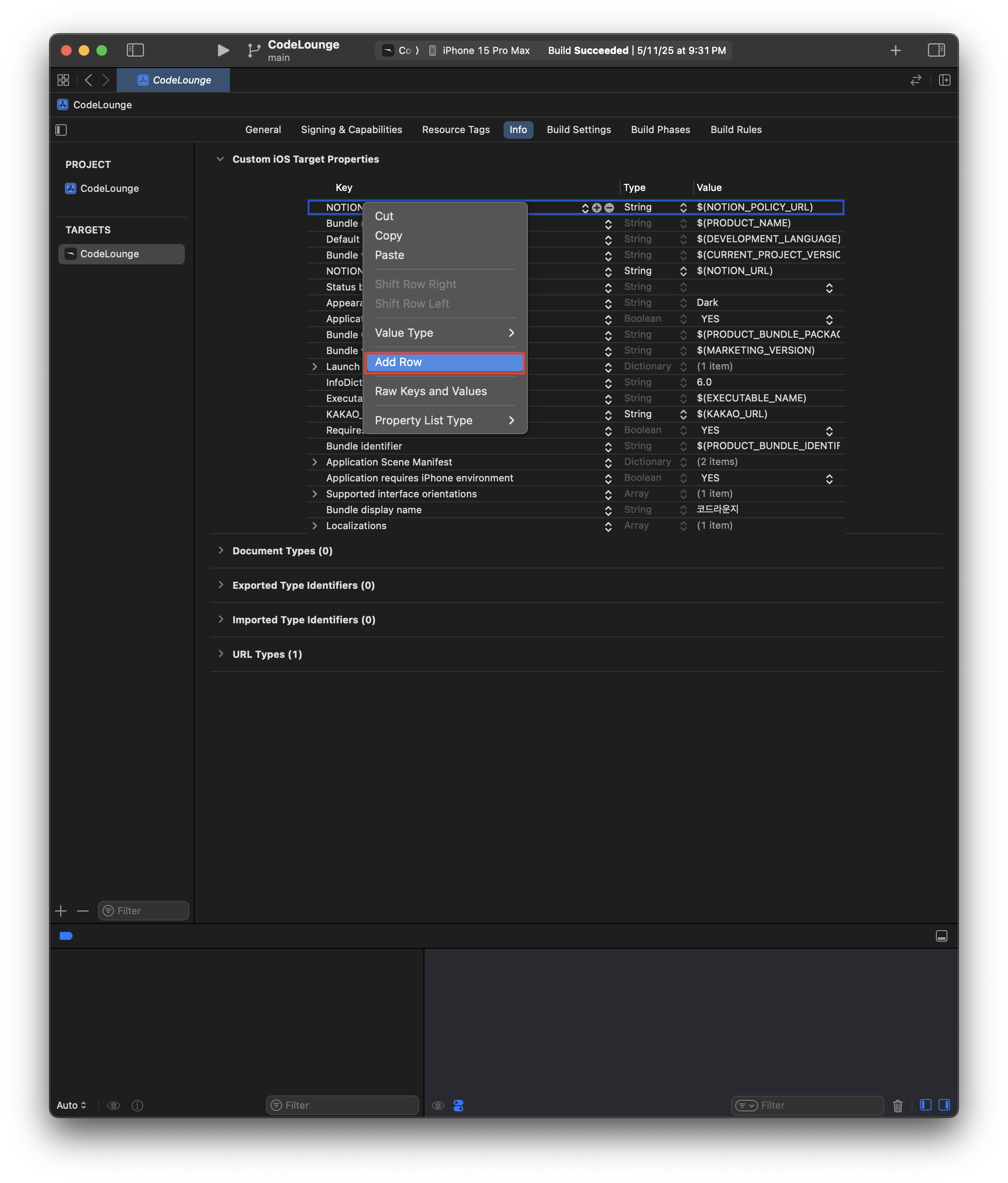The width and height of the screenshot is (1008, 1183).
Task: Click console Filter field
Action: 807,1105
